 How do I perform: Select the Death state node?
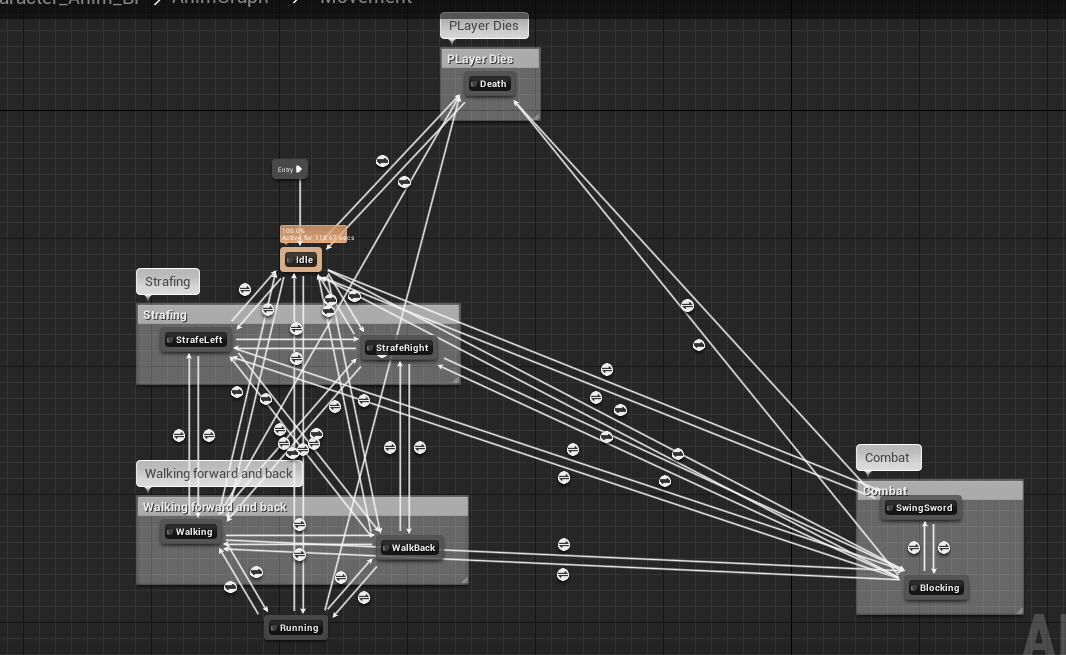tap(489, 84)
